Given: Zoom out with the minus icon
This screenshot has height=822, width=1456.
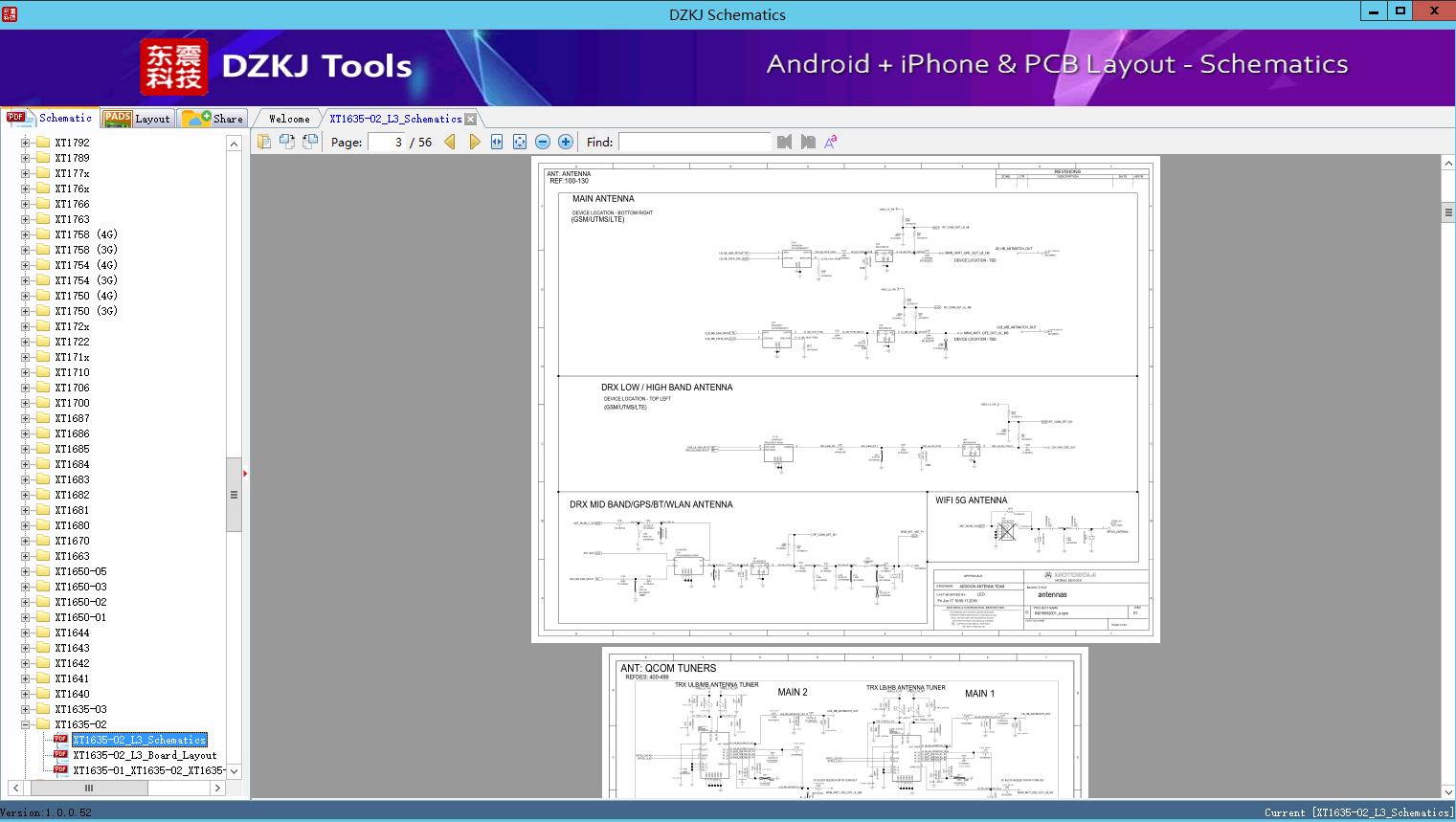Looking at the screenshot, I should [543, 142].
